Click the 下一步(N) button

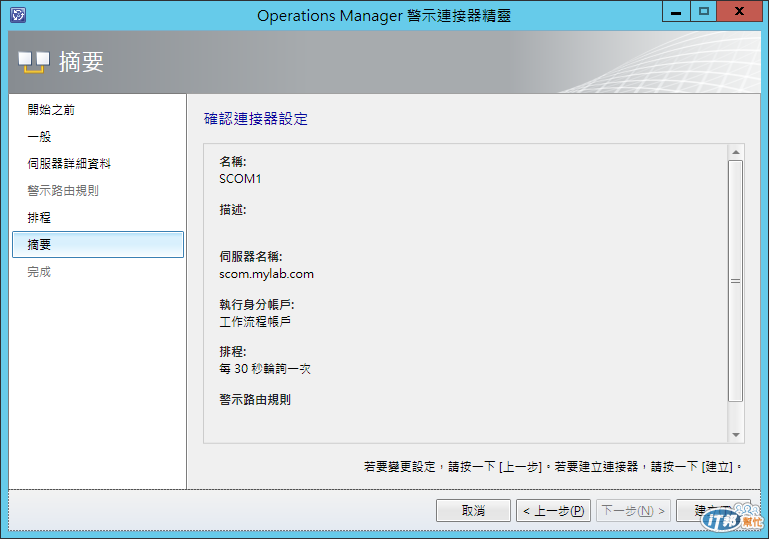pyautogui.click(x=633, y=511)
